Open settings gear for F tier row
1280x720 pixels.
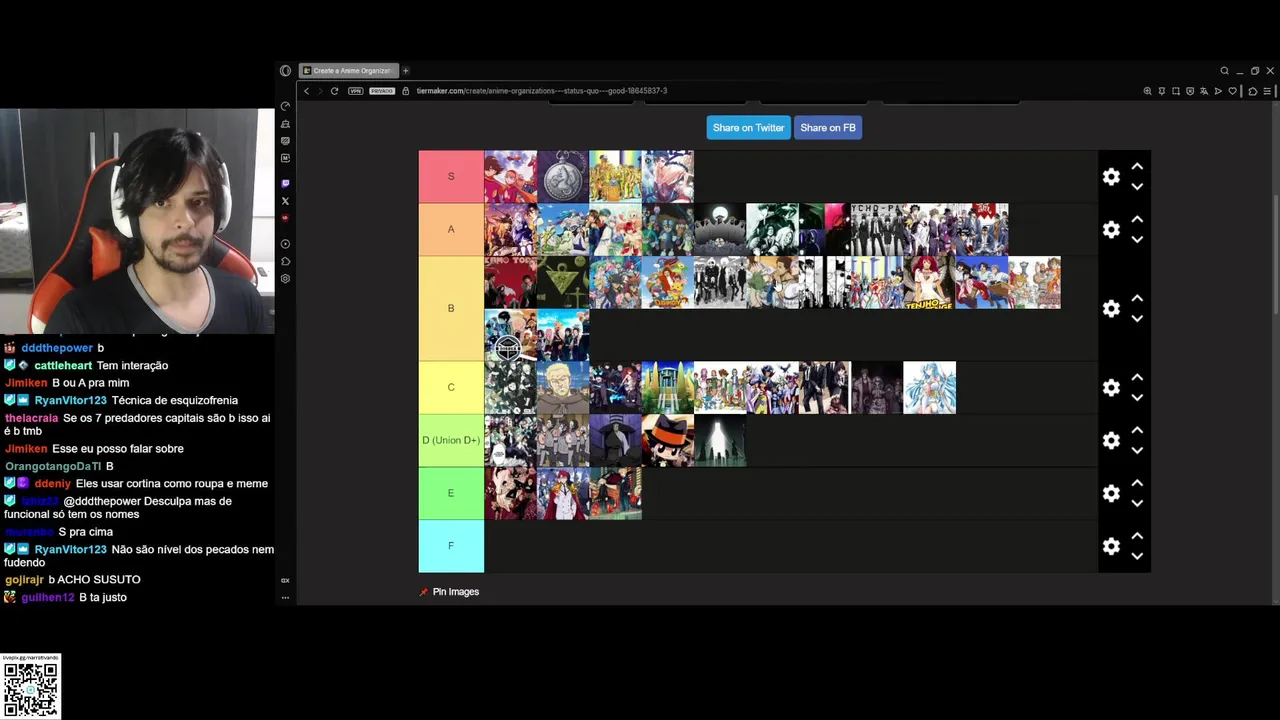(1111, 547)
